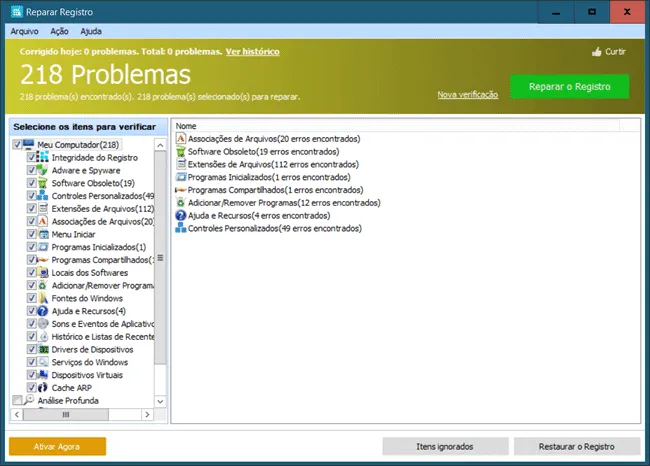Click the green Reparar o Registro button
Screen dimensions: 650x466
(x=570, y=87)
